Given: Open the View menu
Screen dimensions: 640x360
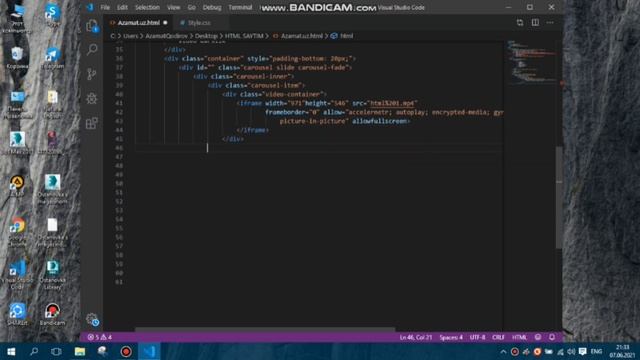Looking at the screenshot, I should (173, 7).
